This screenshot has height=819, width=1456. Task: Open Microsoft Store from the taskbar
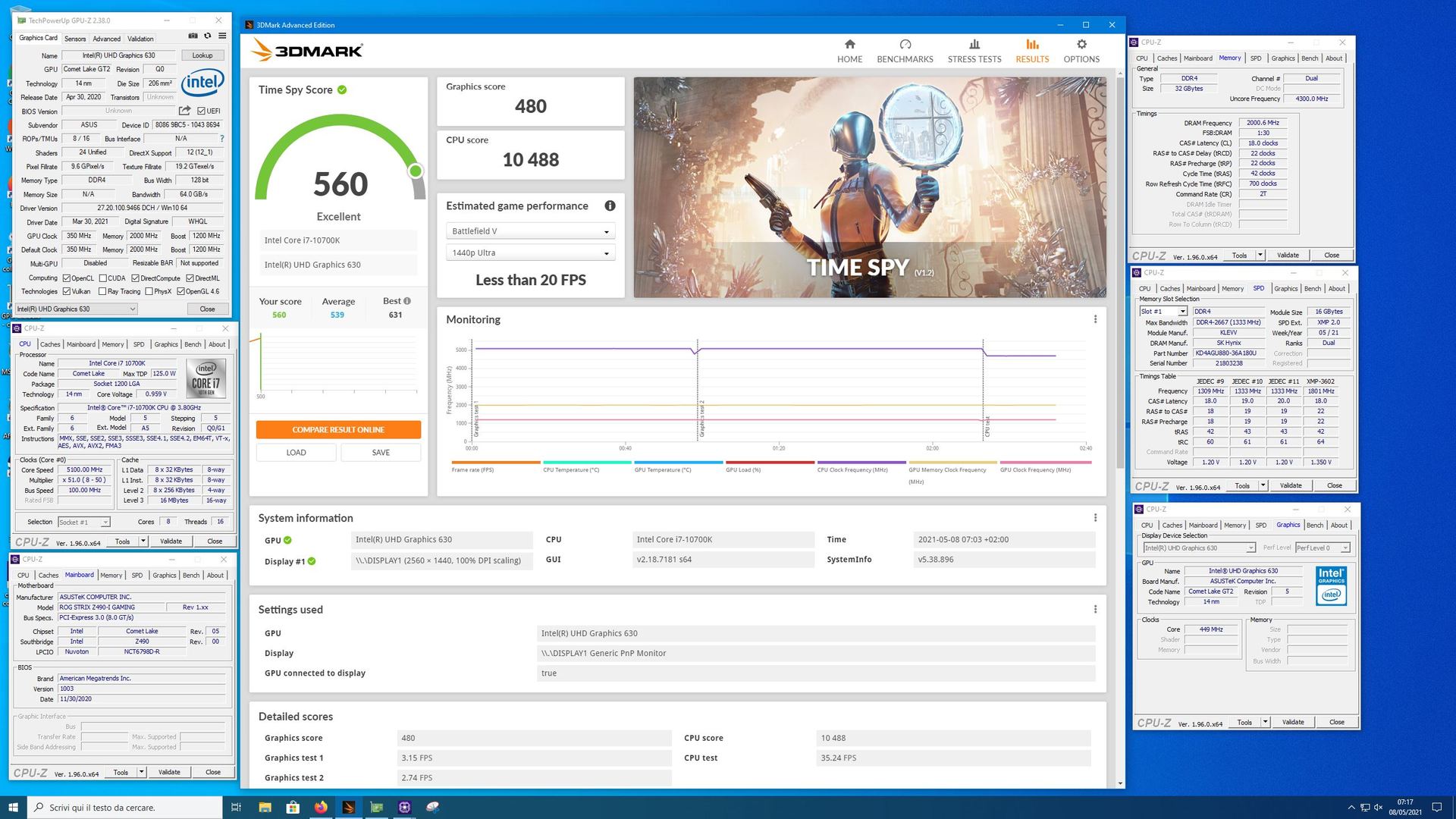[x=293, y=807]
